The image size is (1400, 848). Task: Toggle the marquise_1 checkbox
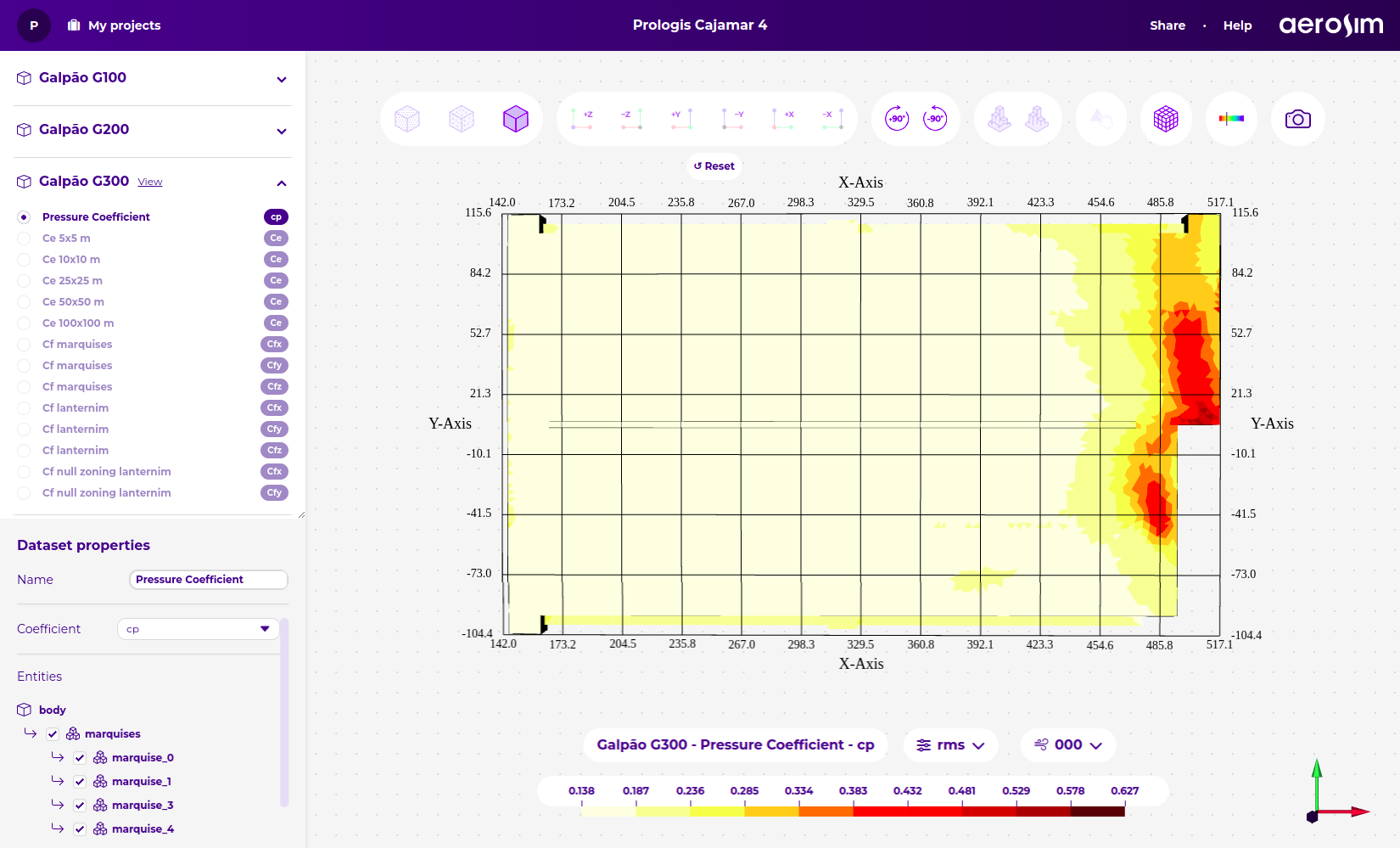(x=80, y=782)
